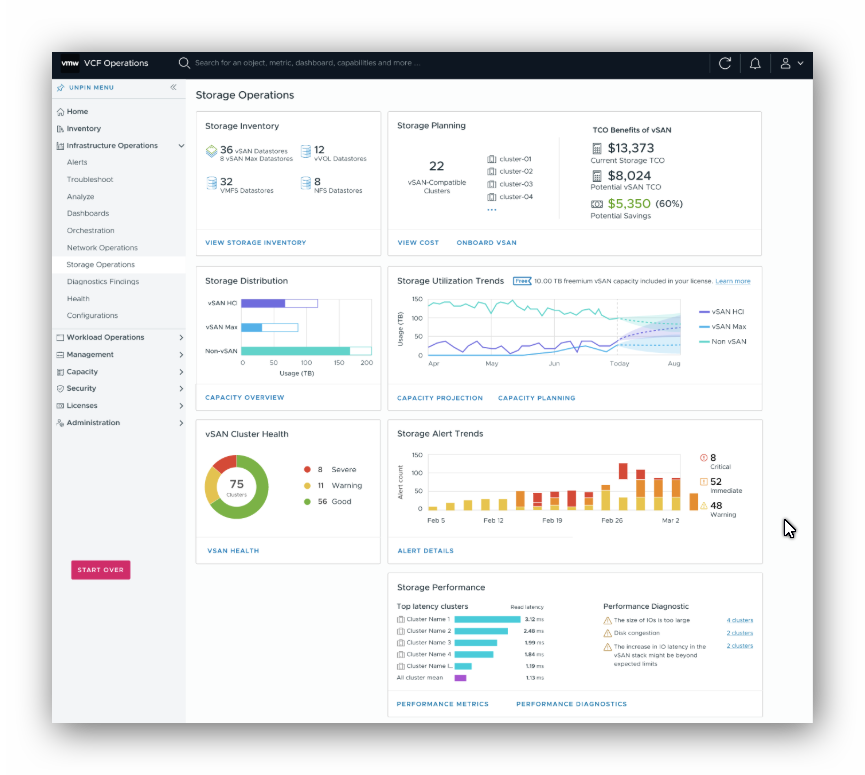Open the user account menu
Viewport: 865px width, 775px height.
coord(791,63)
